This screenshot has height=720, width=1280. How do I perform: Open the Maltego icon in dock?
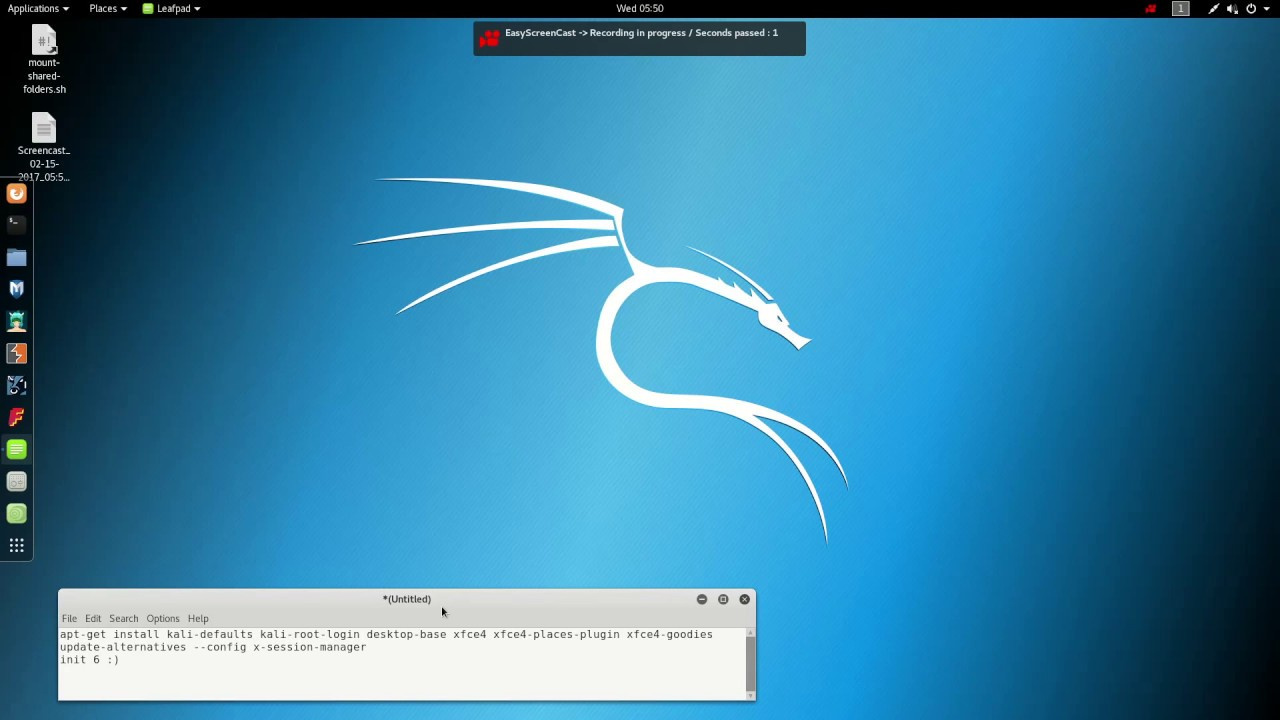click(16, 385)
